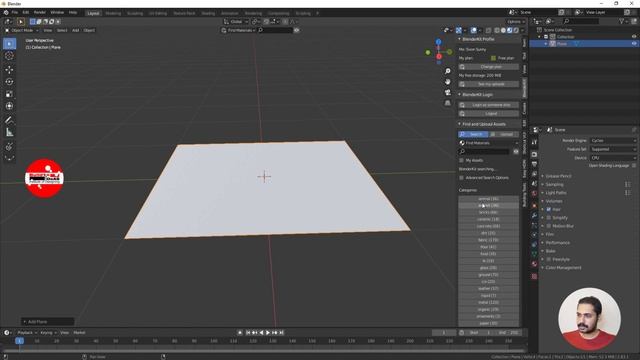Image resolution: width=640 pixels, height=360 pixels.
Task: Enable the Simplify checkbox
Action: pyautogui.click(x=549, y=218)
